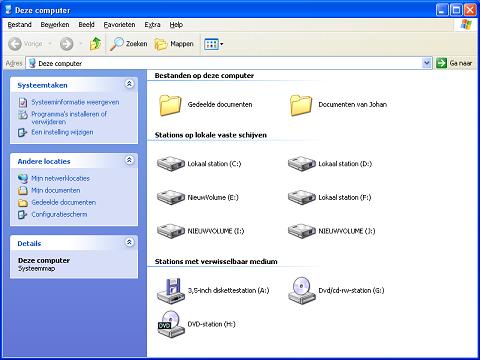Click the Up one folder toolbar icon
This screenshot has width=480, height=360.
coord(96,44)
